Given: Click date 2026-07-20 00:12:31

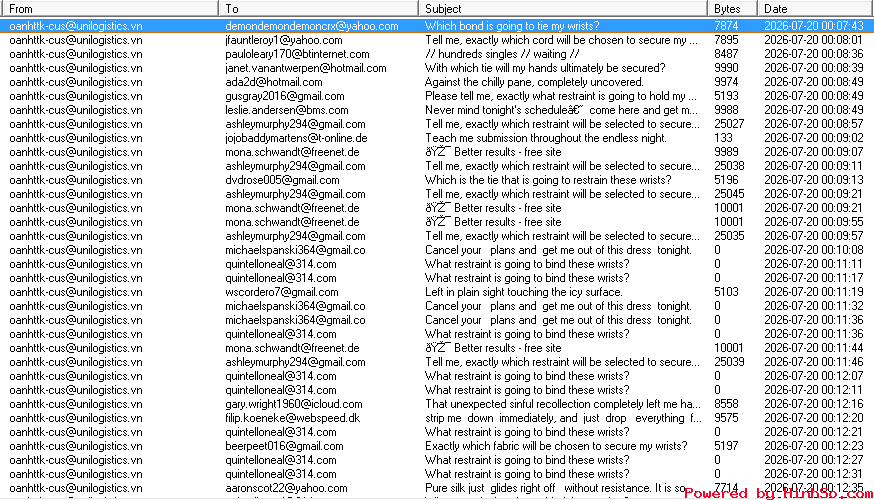Looking at the screenshot, I should pyautogui.click(x=813, y=474).
